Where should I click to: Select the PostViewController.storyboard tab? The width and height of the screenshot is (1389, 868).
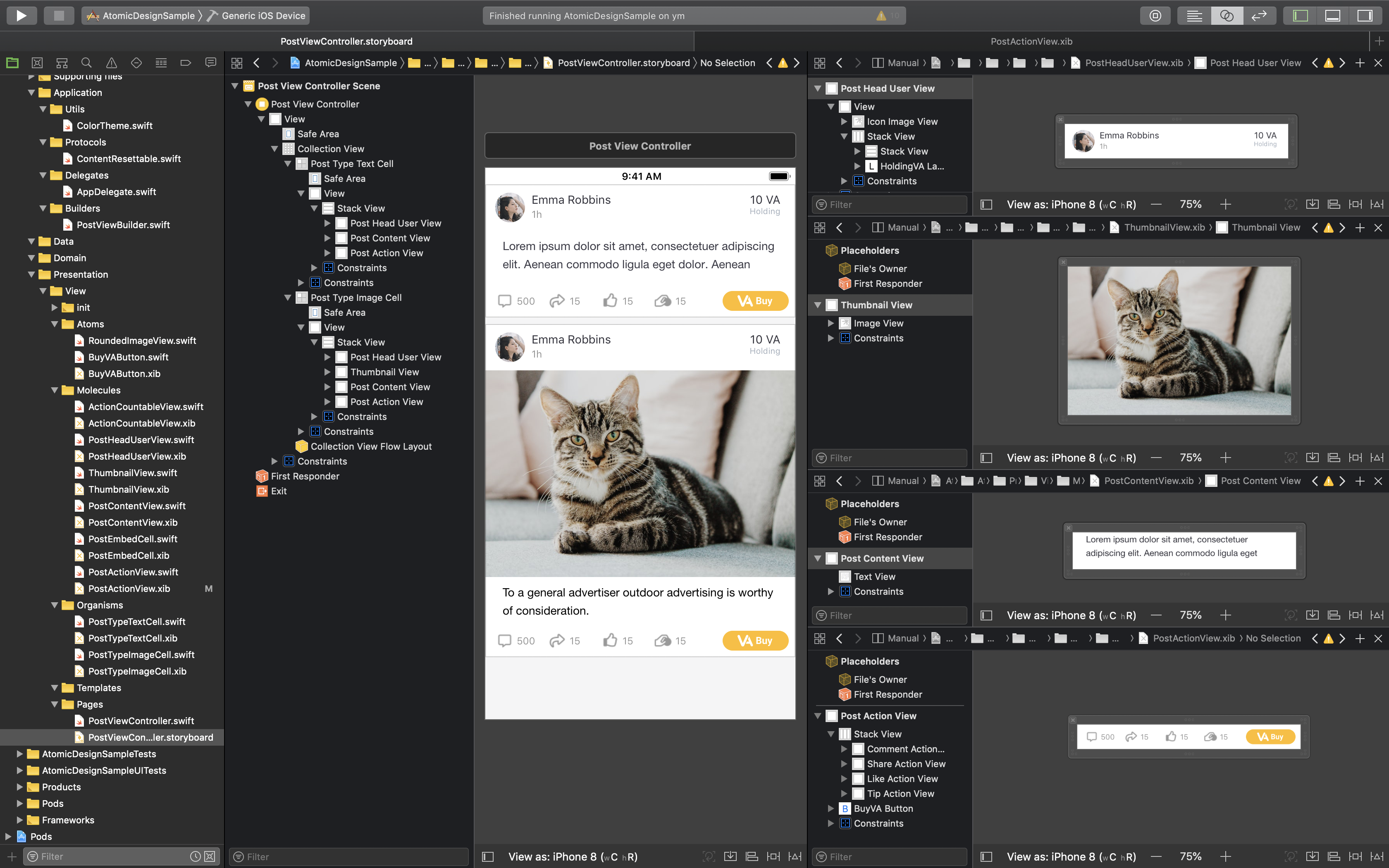coord(346,41)
